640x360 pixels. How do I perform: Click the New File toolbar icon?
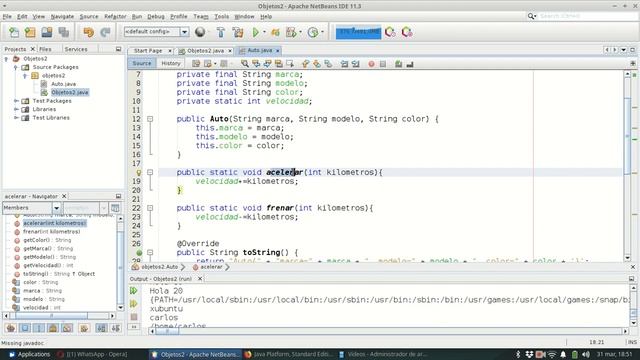click(x=14, y=32)
